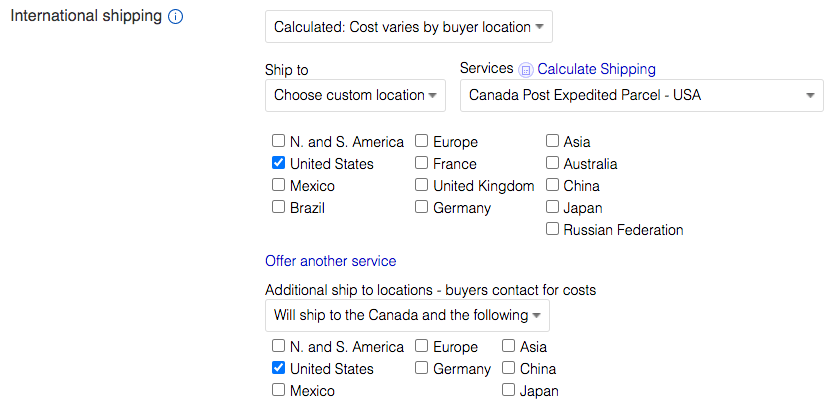Enable the Brazil checkbox

tap(278, 207)
